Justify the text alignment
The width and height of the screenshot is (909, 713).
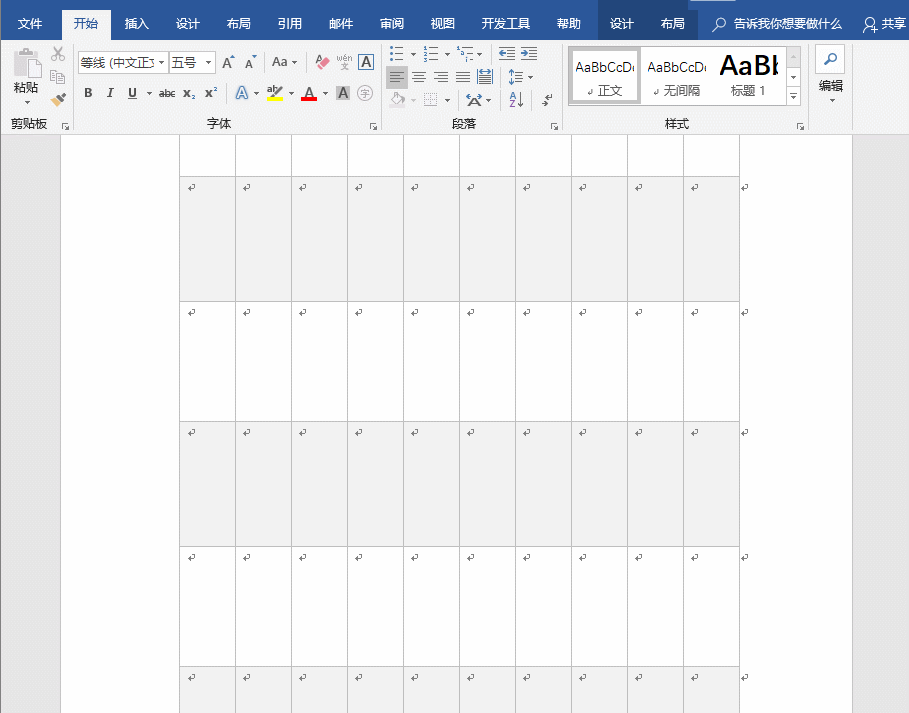(463, 77)
